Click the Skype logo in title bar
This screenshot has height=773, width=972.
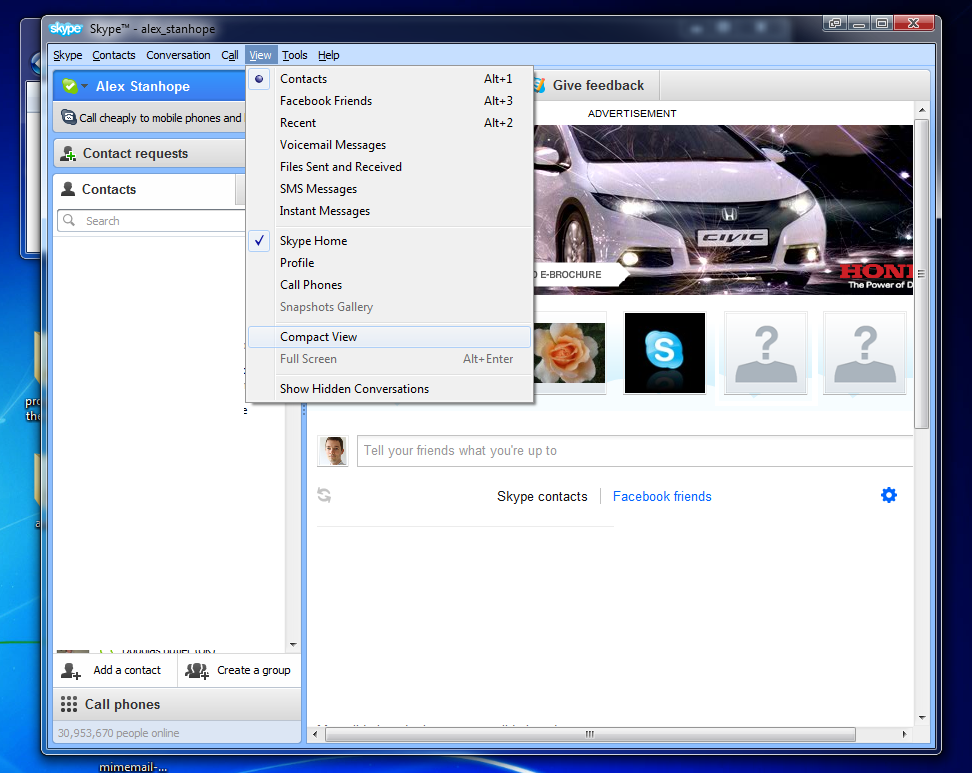tap(66, 29)
